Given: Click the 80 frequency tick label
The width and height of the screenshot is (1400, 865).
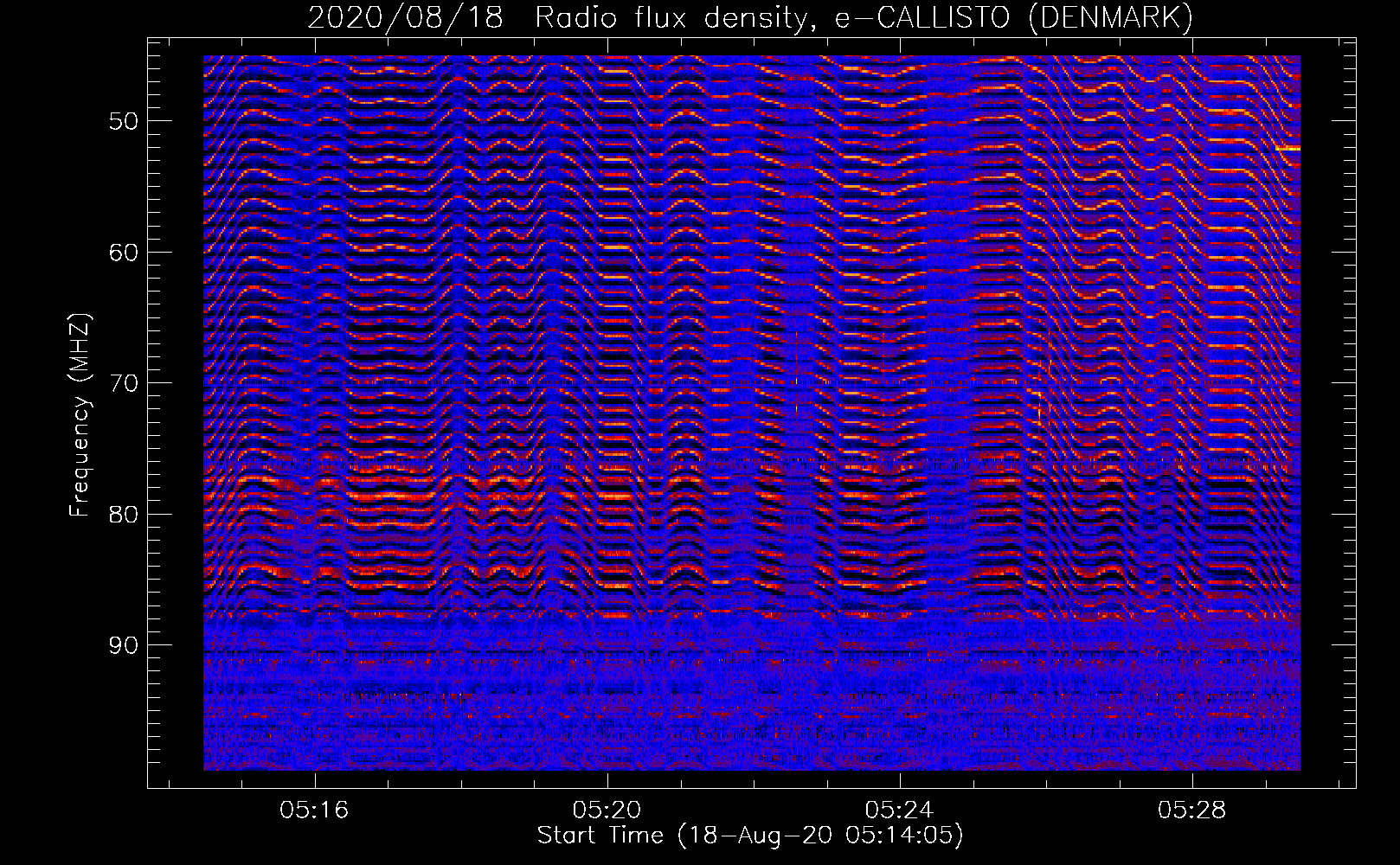Looking at the screenshot, I should [x=124, y=515].
